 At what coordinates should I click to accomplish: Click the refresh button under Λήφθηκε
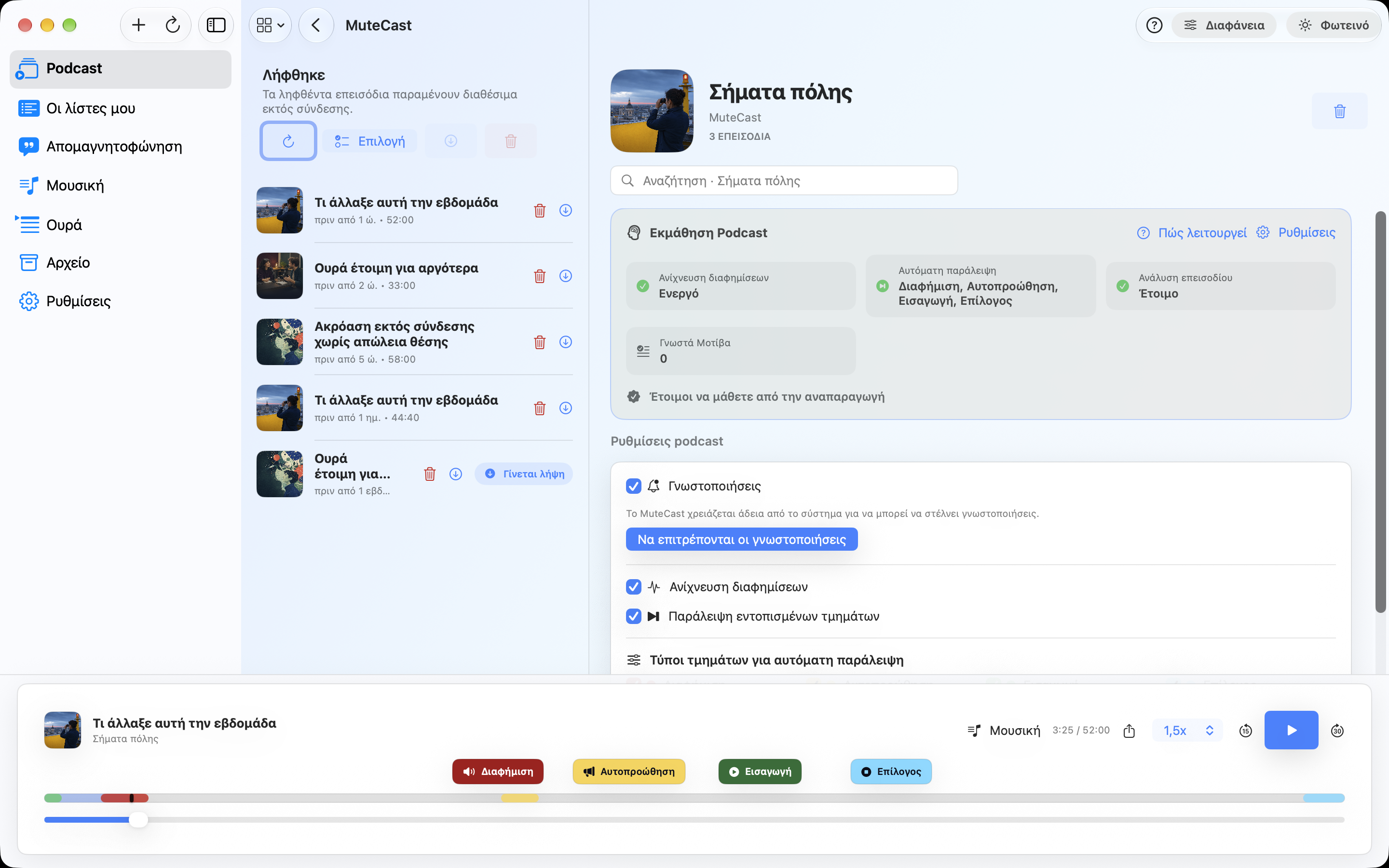pyautogui.click(x=288, y=141)
